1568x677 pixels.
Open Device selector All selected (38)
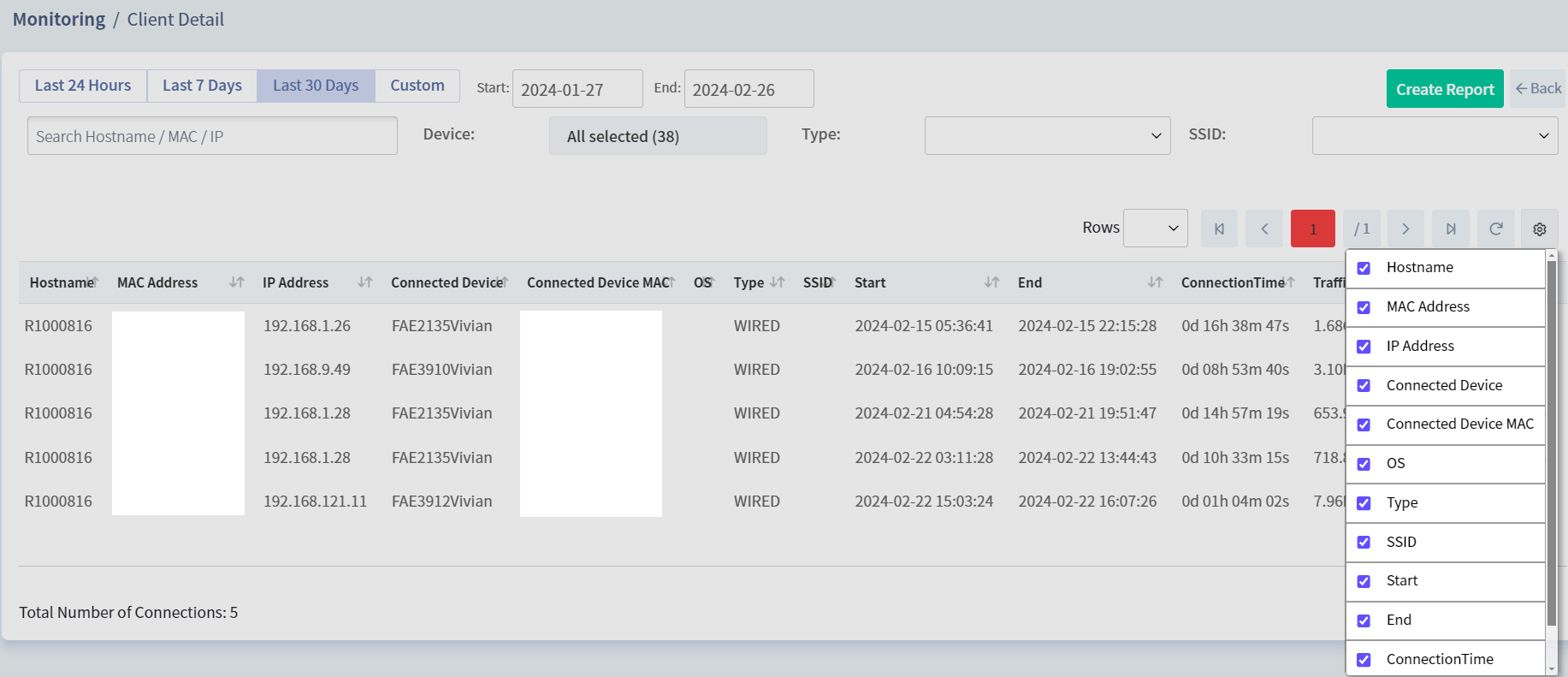tap(658, 136)
